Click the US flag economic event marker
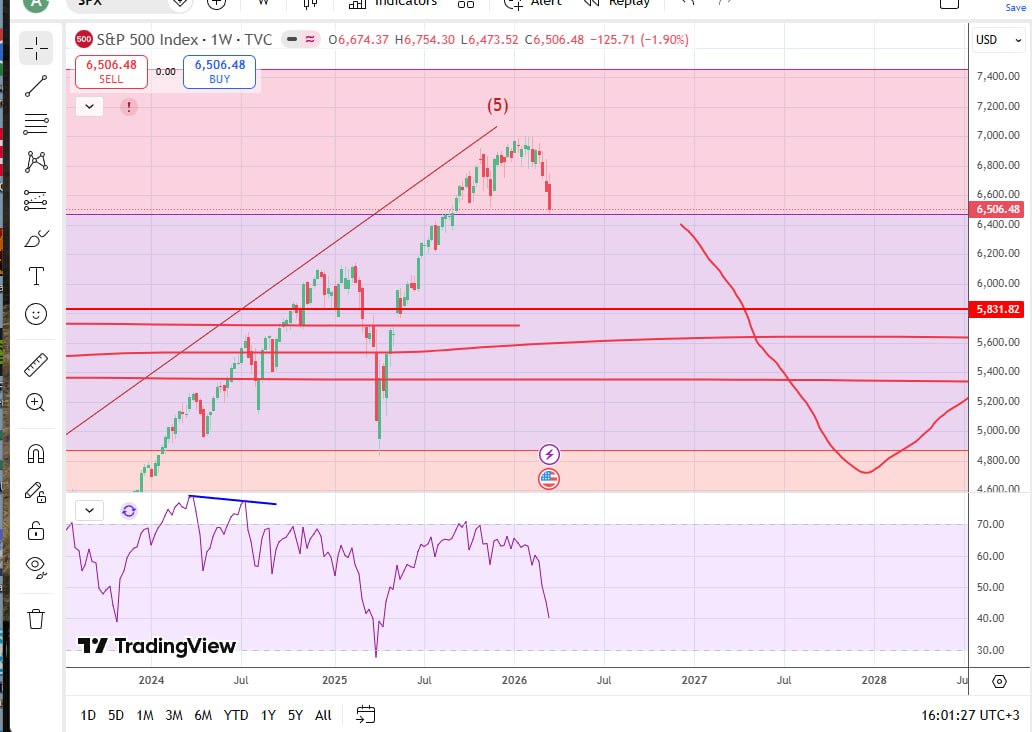Screen dimensions: 1032x732 (549, 479)
